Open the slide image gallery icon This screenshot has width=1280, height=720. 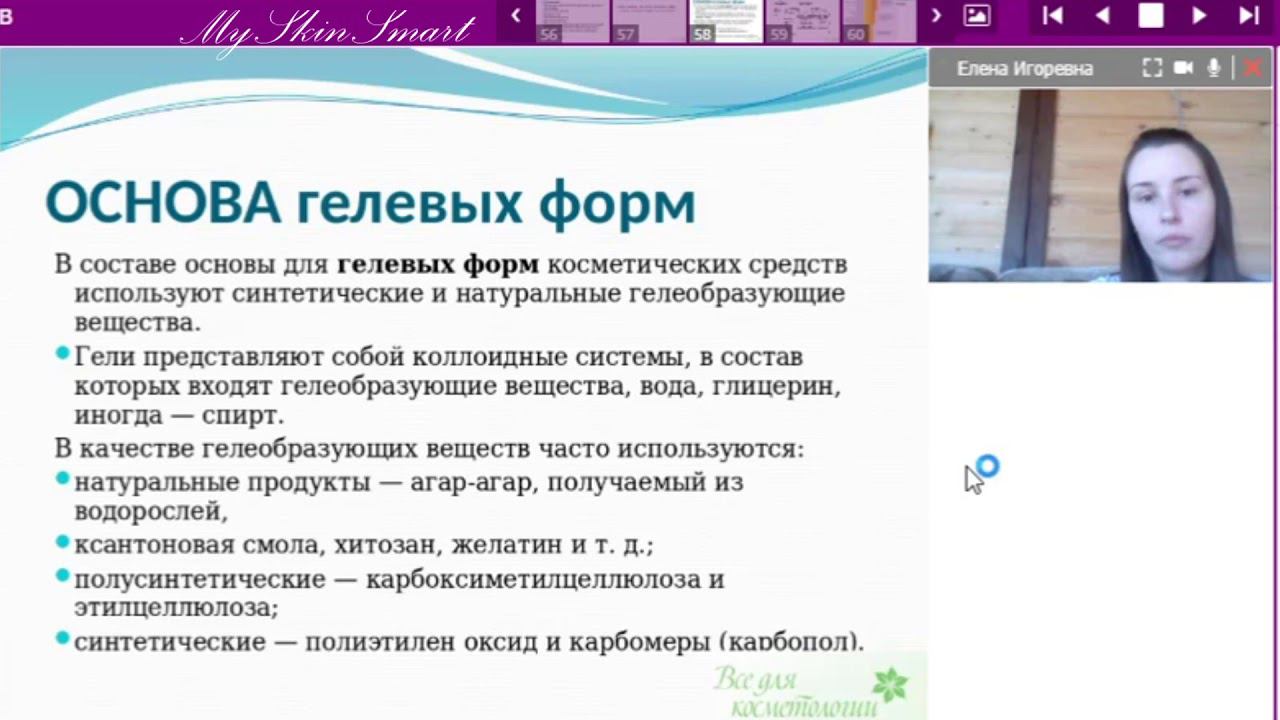[976, 15]
